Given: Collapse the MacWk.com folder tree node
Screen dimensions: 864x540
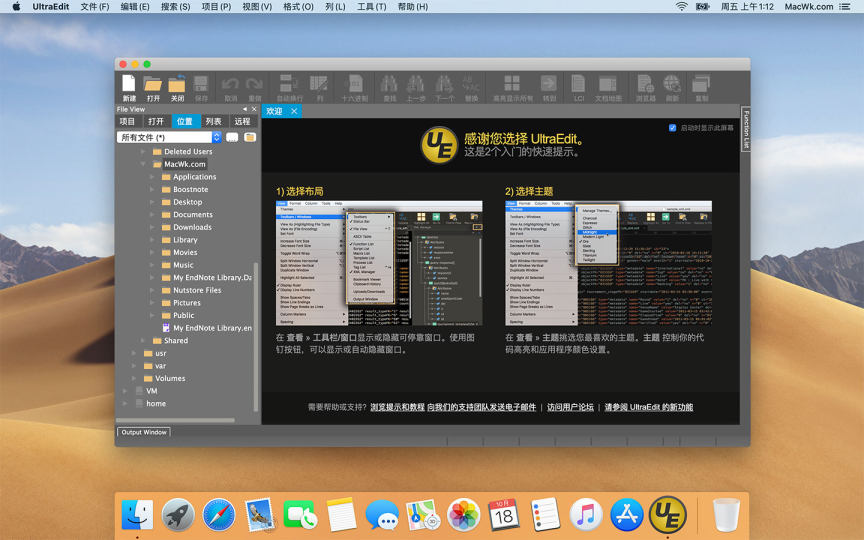Looking at the screenshot, I should tap(143, 164).
